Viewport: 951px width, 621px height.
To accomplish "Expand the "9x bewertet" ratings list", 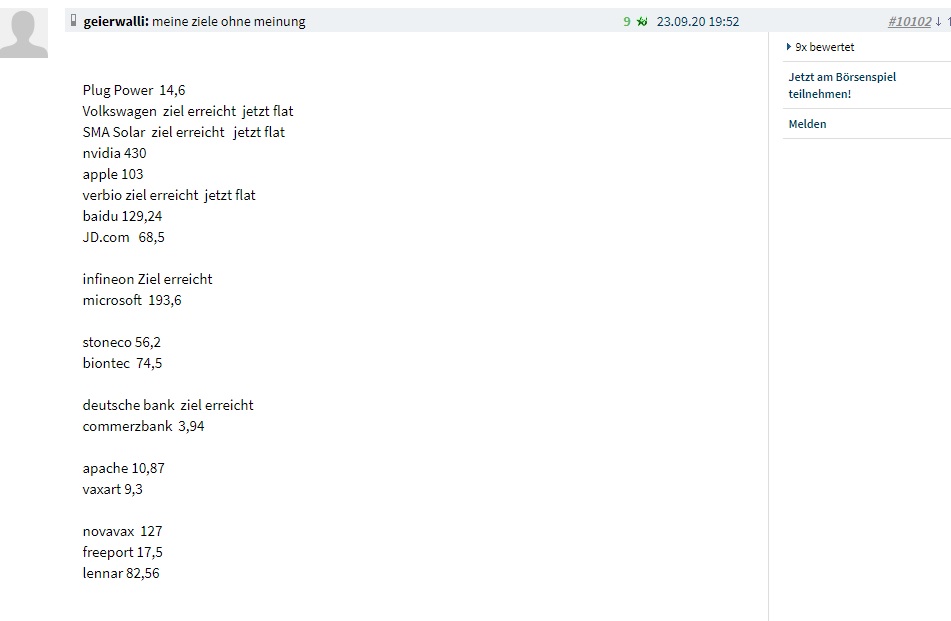I will 822,47.
